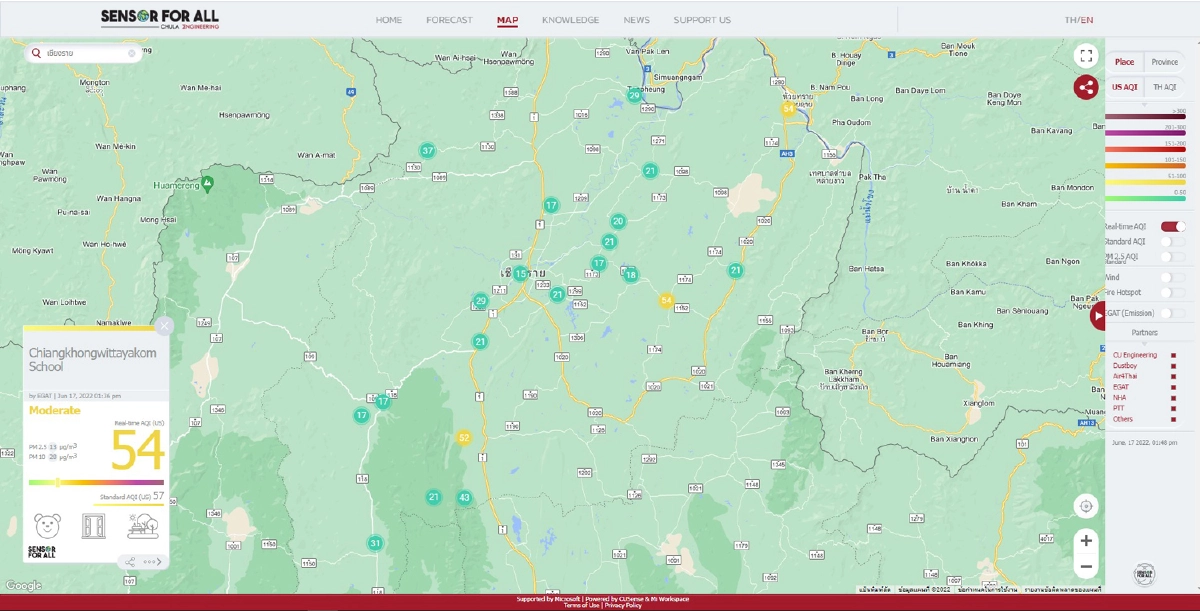
Task: Zoom in with the plus button
Action: (1086, 541)
